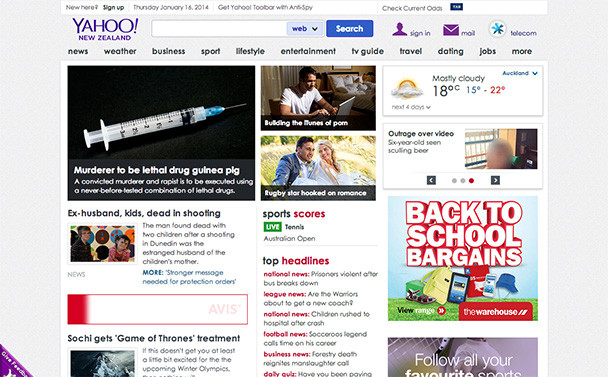Open Prisoners violent after bus breaks down

coord(321,278)
